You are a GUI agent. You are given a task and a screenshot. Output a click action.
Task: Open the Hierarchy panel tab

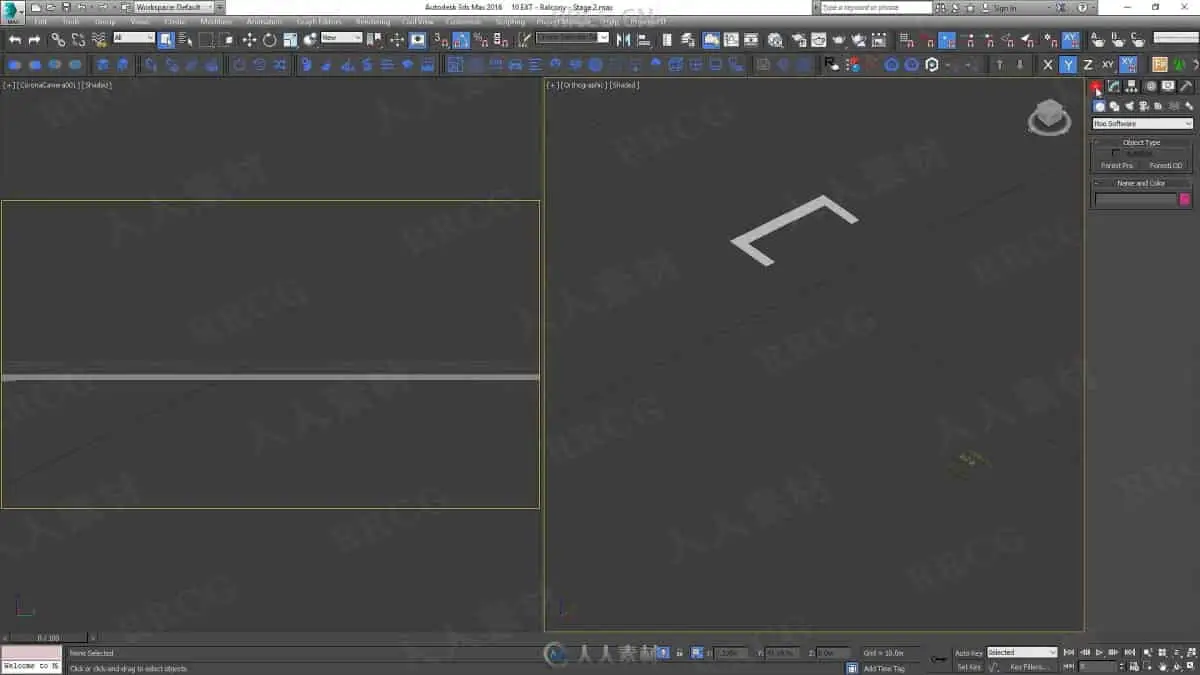pyautogui.click(x=1132, y=87)
